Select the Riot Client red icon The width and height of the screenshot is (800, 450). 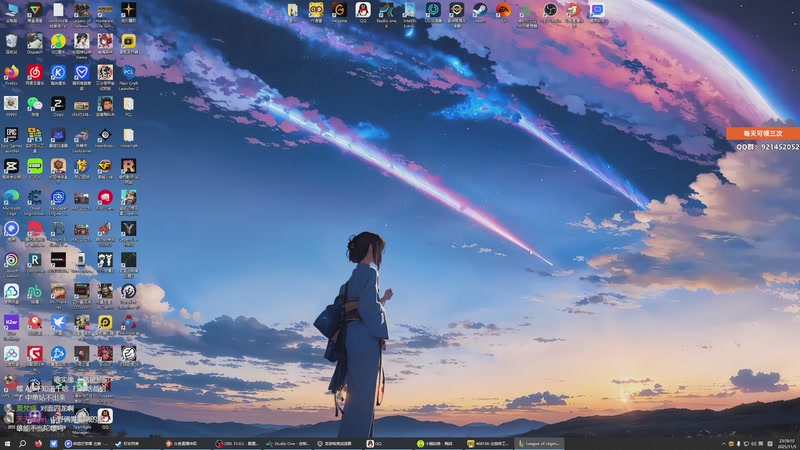[105, 199]
